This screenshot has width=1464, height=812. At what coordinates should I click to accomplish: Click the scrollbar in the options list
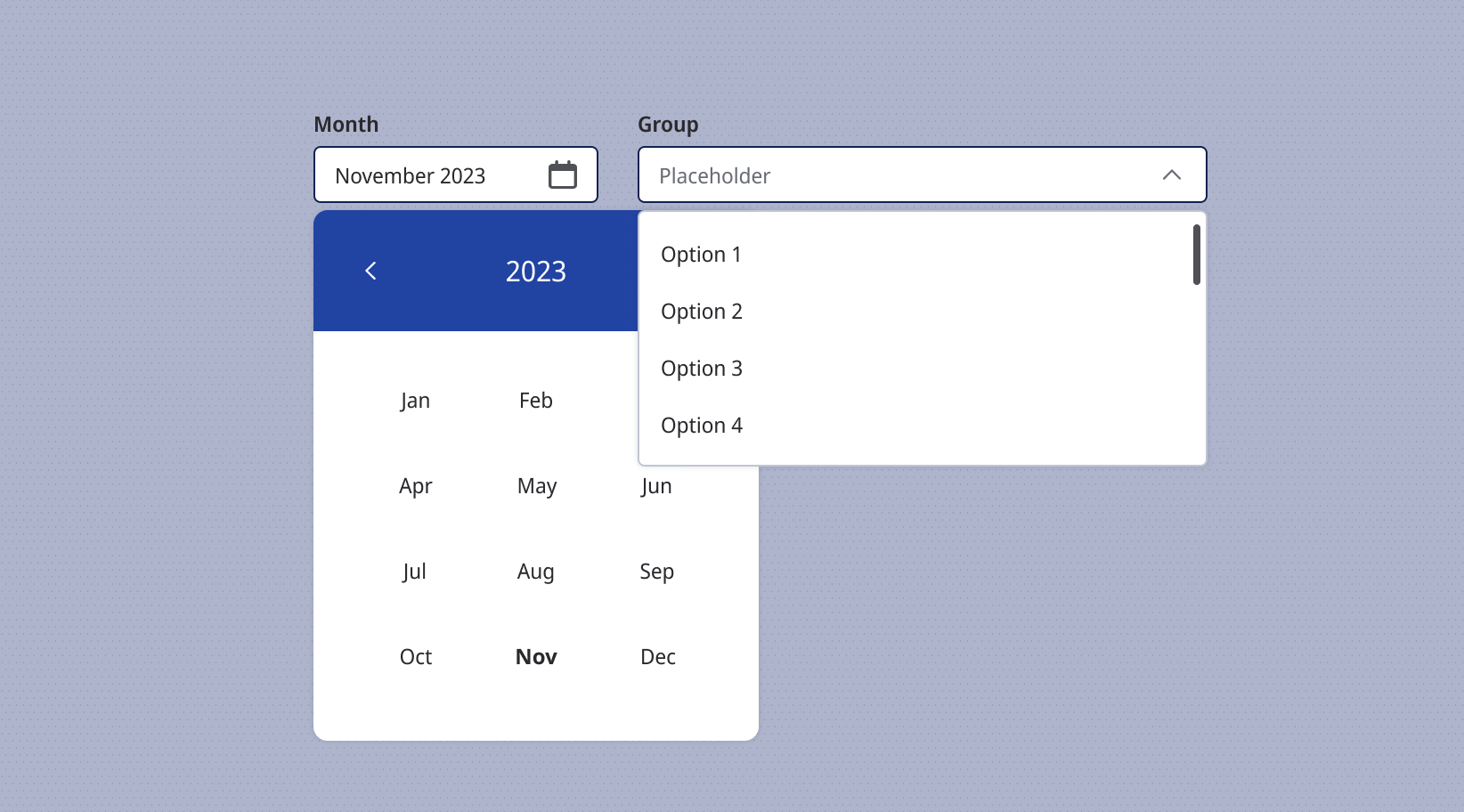(1197, 254)
